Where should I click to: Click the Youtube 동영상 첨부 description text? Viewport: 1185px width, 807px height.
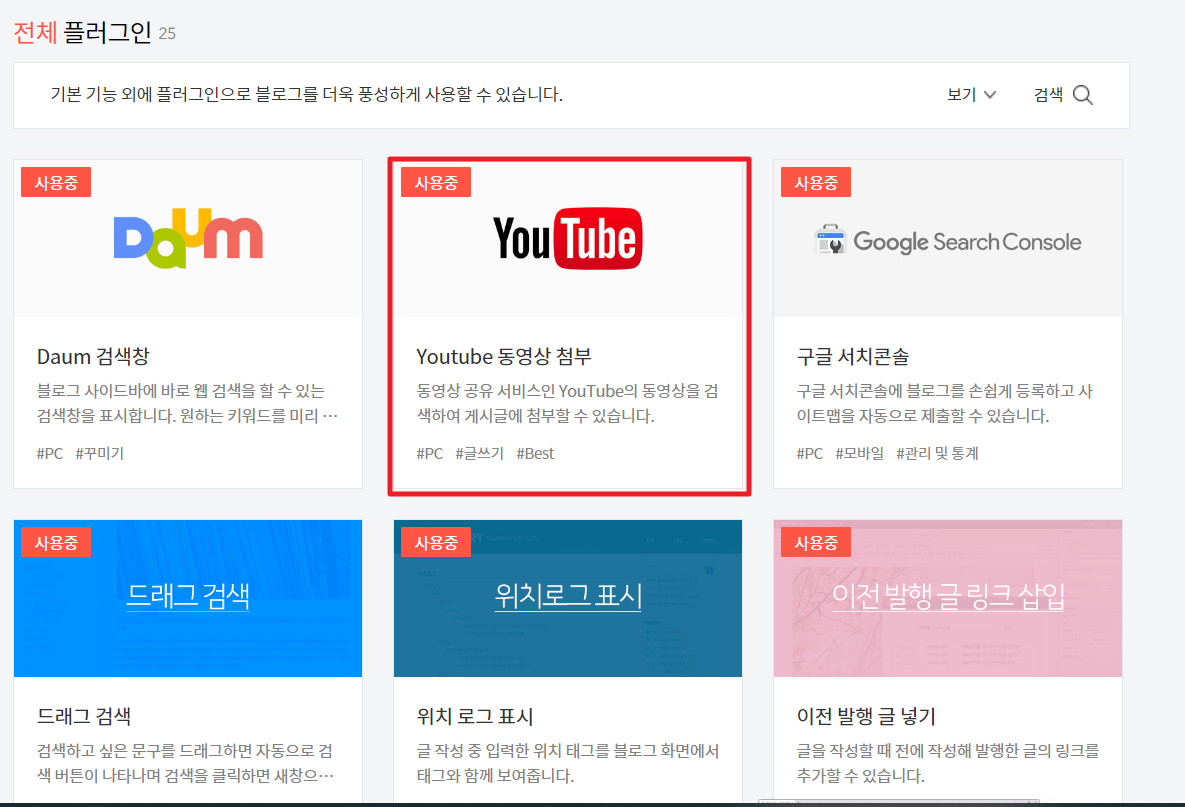point(568,404)
